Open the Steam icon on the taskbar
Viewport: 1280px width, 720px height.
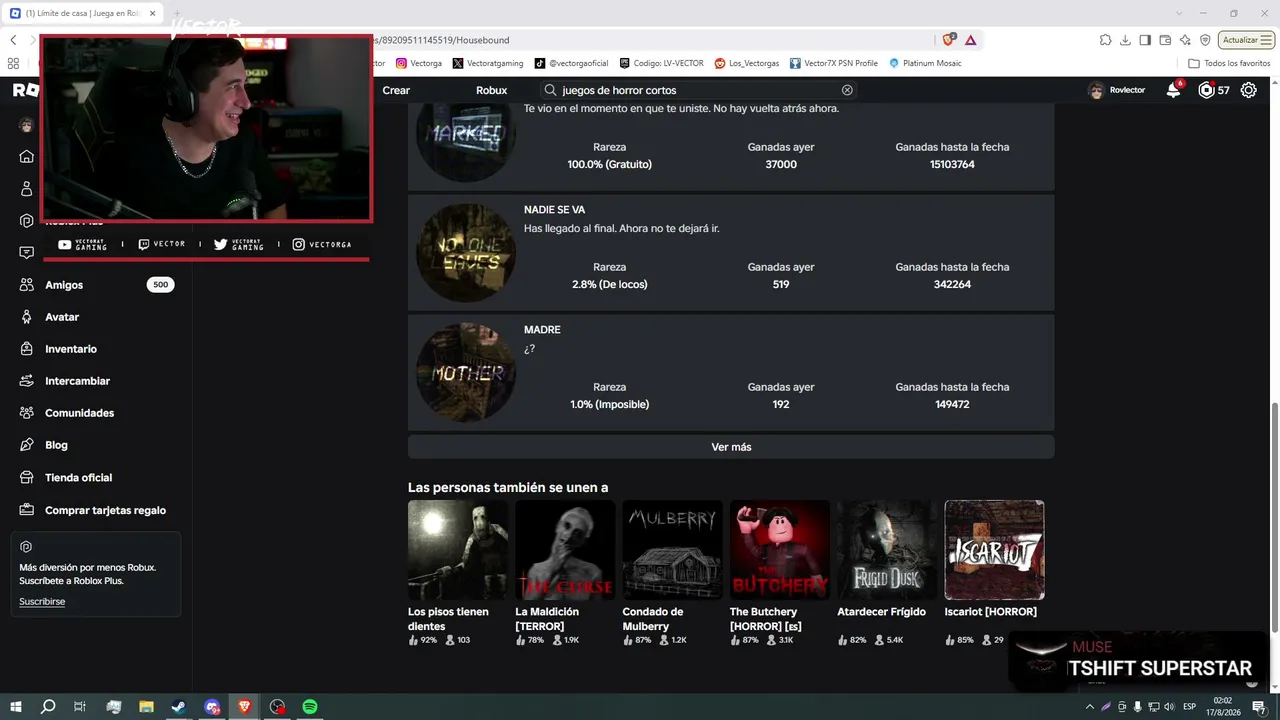click(x=178, y=707)
